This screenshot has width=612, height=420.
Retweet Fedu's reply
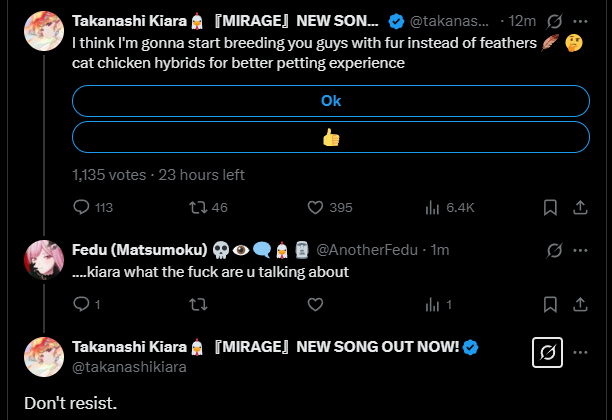click(x=198, y=304)
